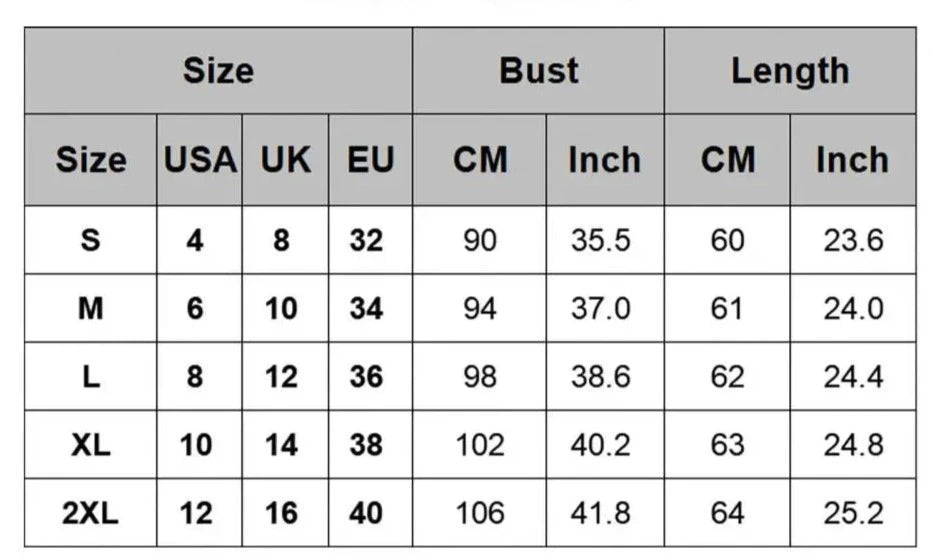Click bust inch value 35.5
Image resolution: width=932 pixels, height=560 pixels.
click(601, 241)
